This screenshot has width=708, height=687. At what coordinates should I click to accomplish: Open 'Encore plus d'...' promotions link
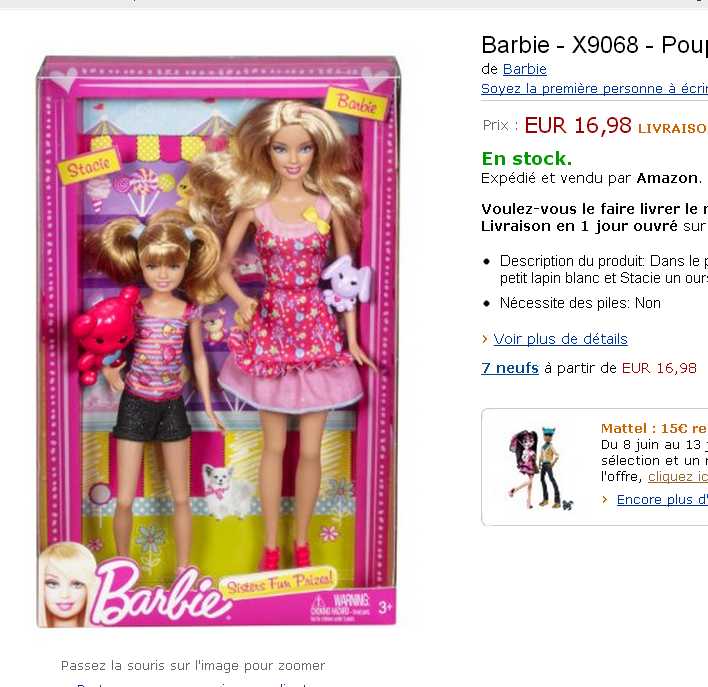[x=662, y=500]
